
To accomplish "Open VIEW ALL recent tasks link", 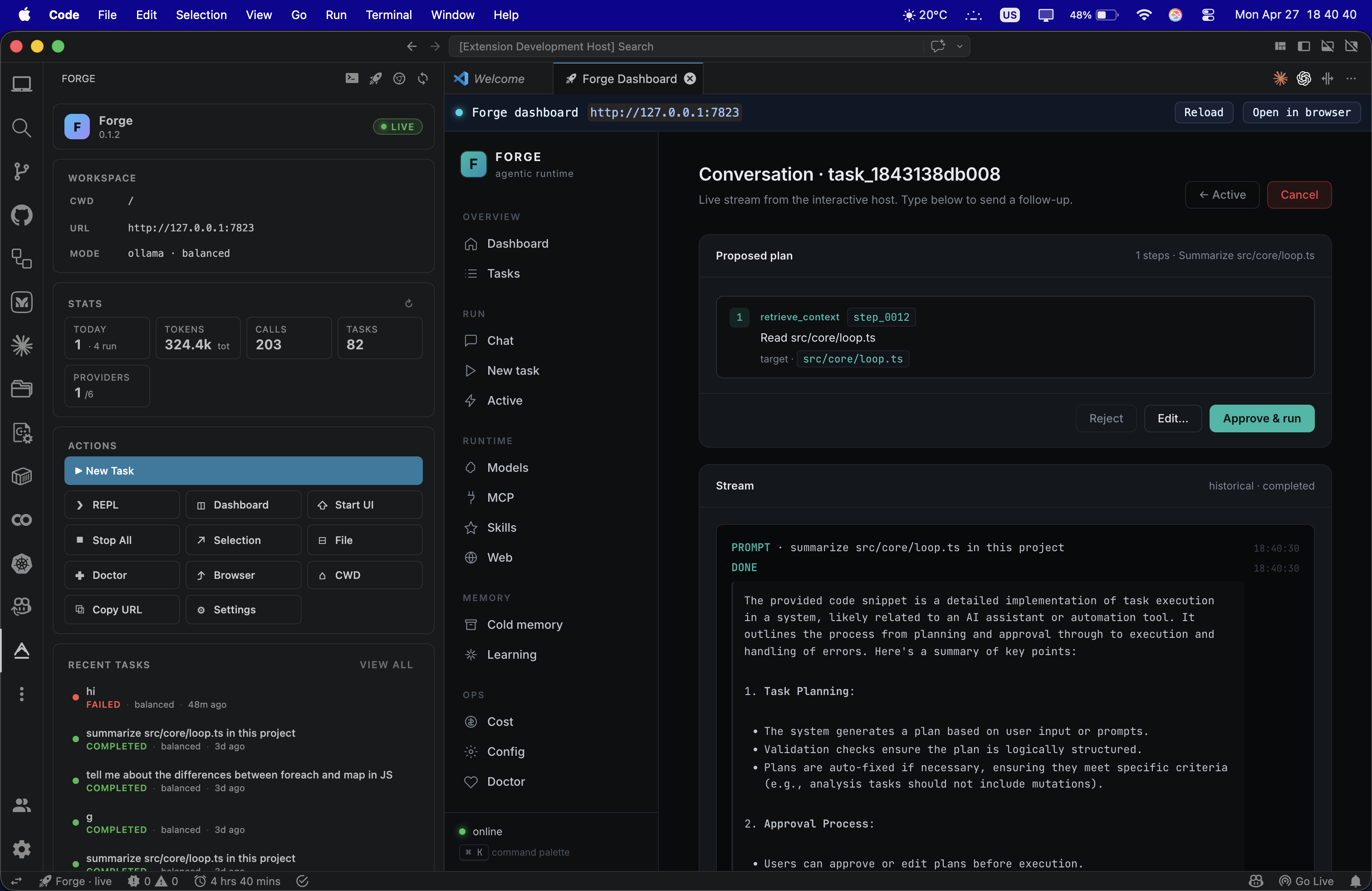I will [x=385, y=665].
